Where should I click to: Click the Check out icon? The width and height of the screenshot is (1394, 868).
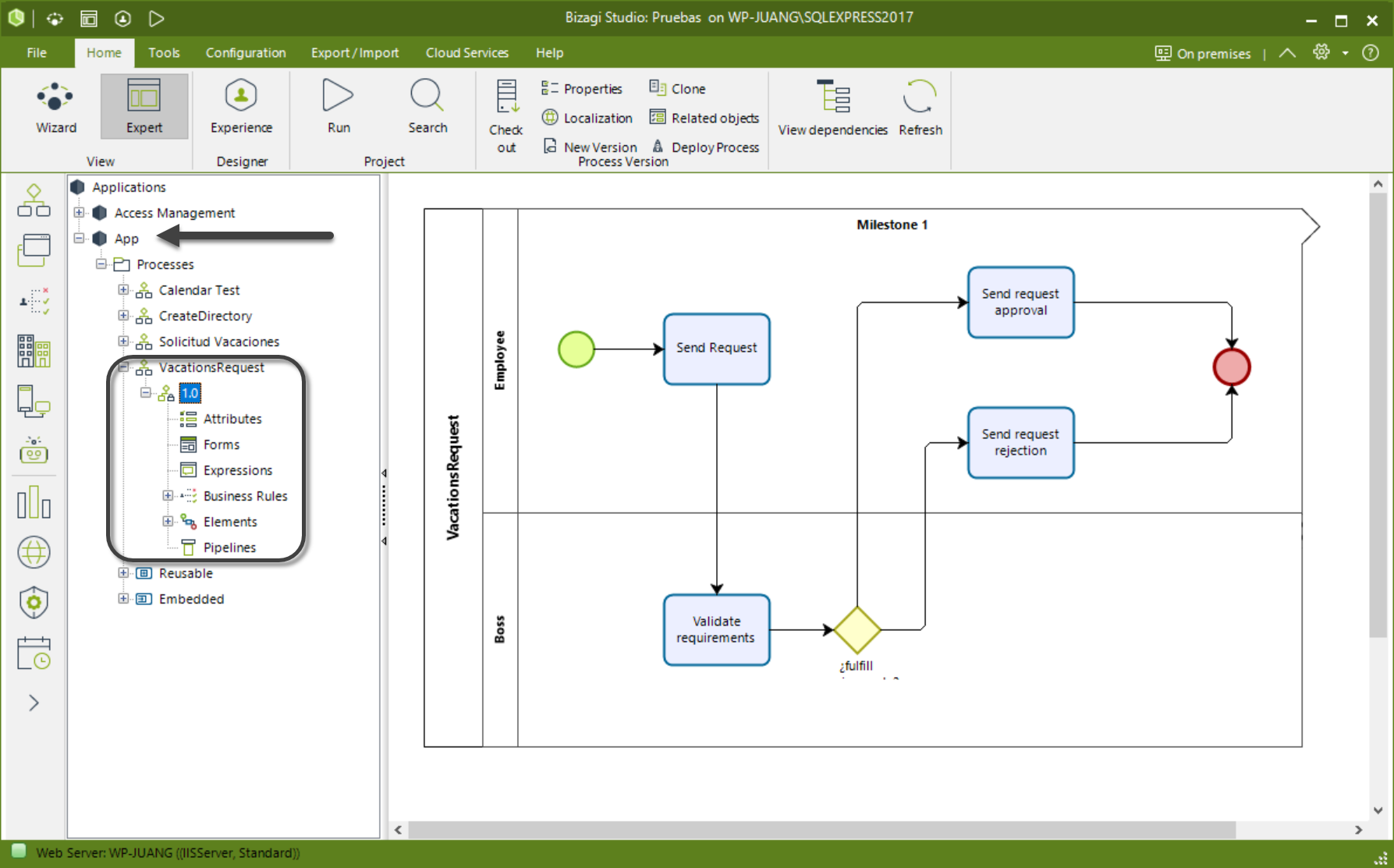click(506, 115)
